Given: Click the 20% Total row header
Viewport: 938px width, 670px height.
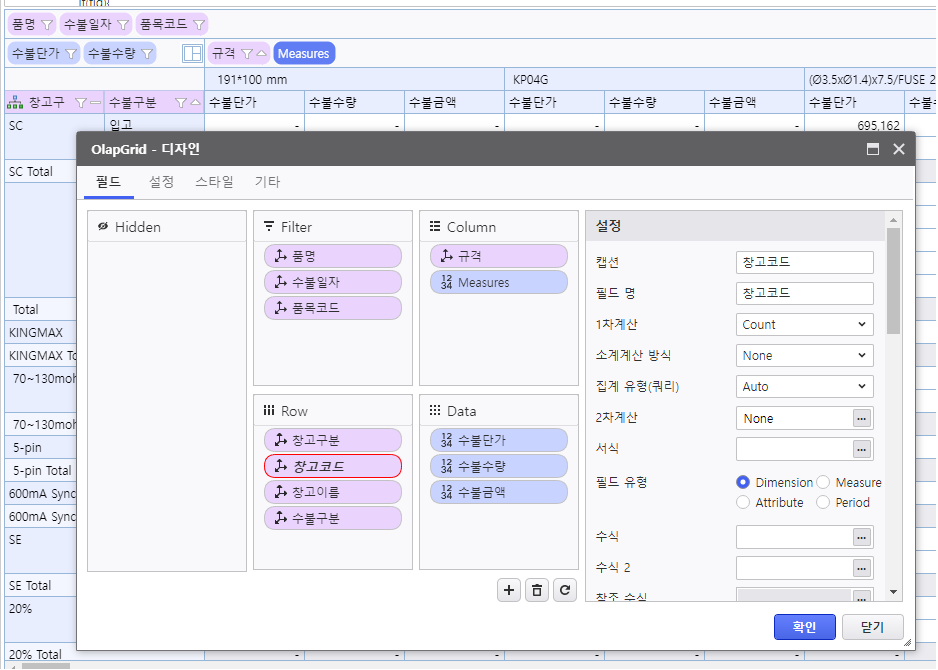Looking at the screenshot, I should (41, 654).
